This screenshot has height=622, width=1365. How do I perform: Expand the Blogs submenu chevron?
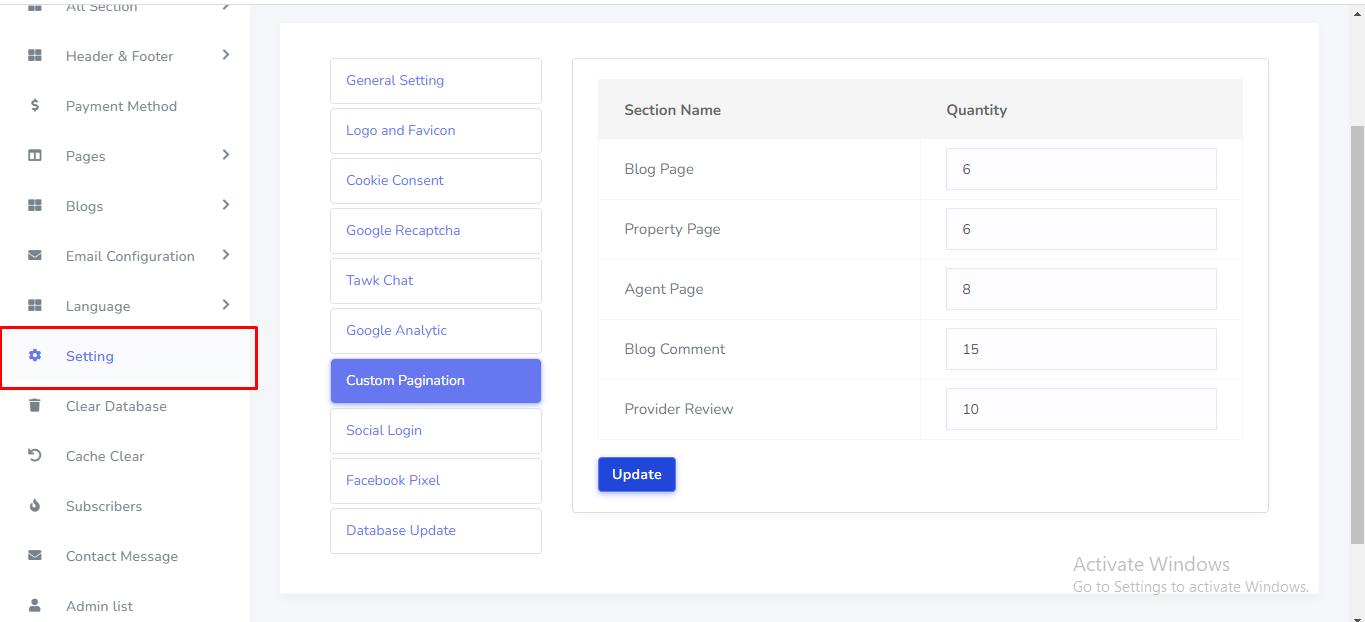coord(226,205)
